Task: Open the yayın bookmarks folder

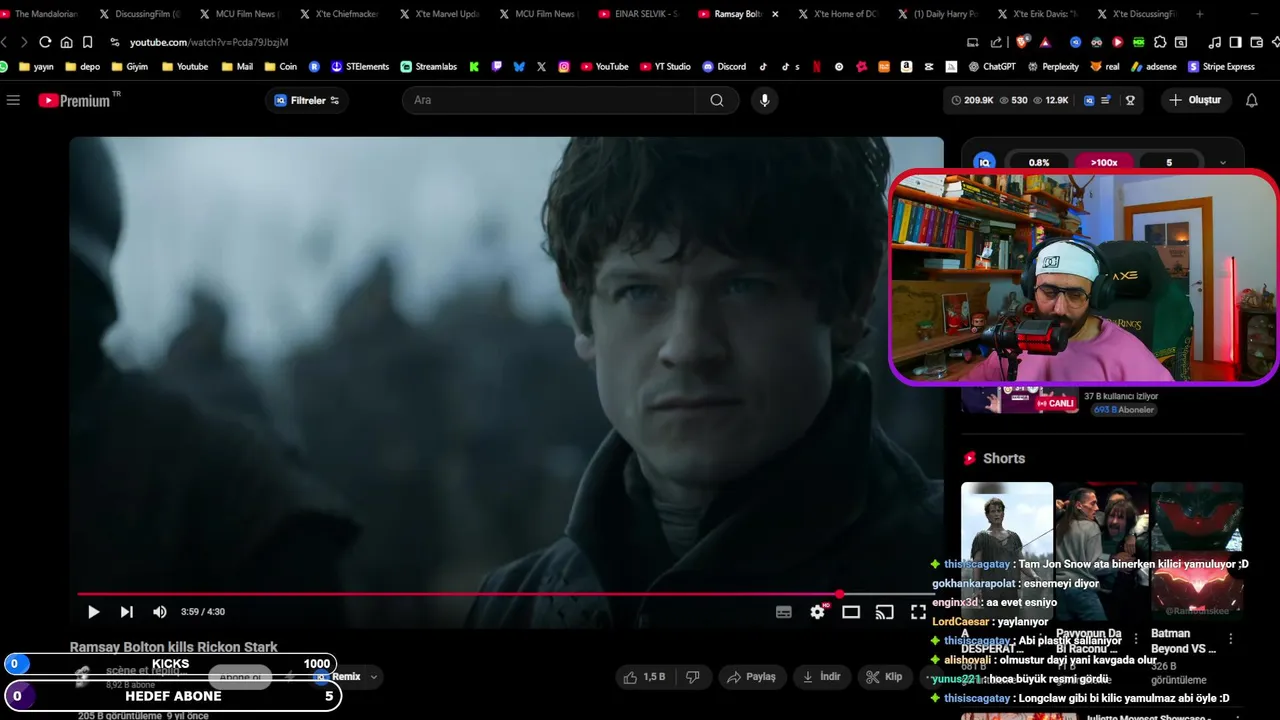Action: coord(36,67)
